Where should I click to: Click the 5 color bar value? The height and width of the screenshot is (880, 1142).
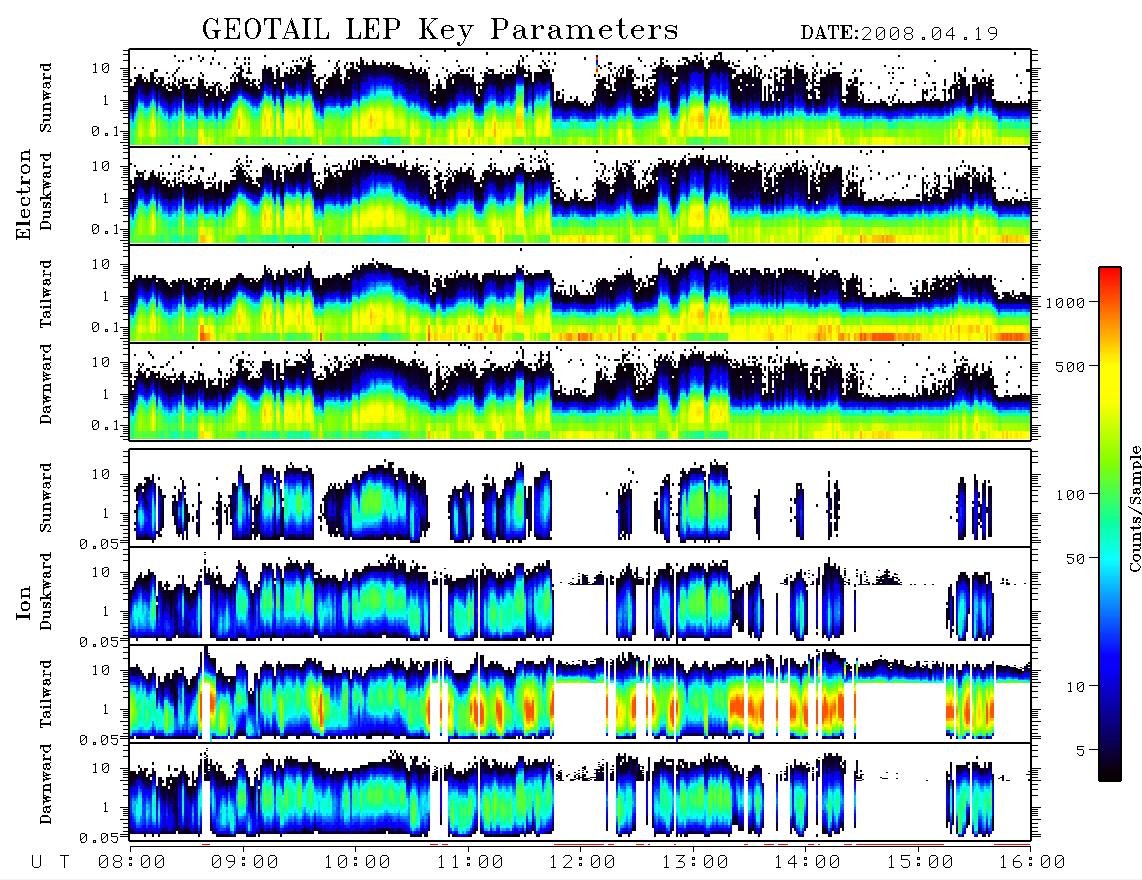[1080, 751]
